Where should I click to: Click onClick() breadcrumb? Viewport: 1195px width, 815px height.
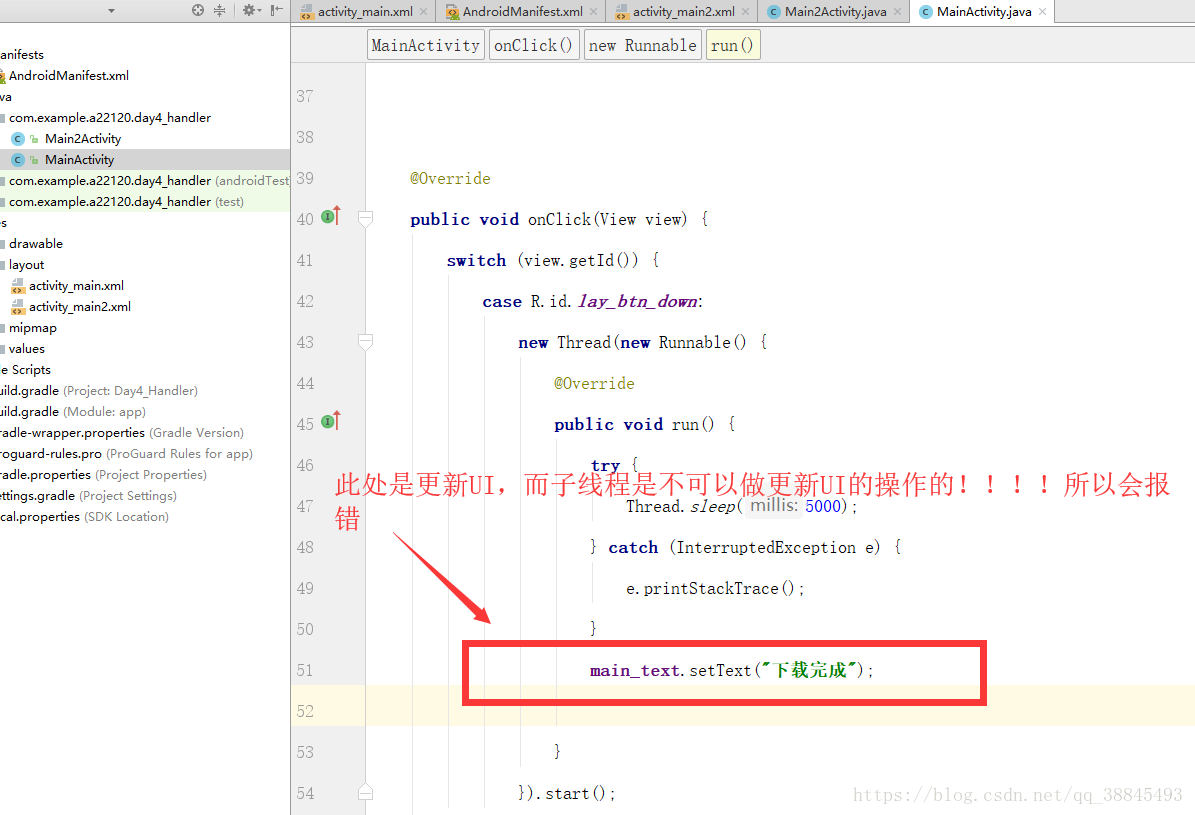(x=533, y=45)
